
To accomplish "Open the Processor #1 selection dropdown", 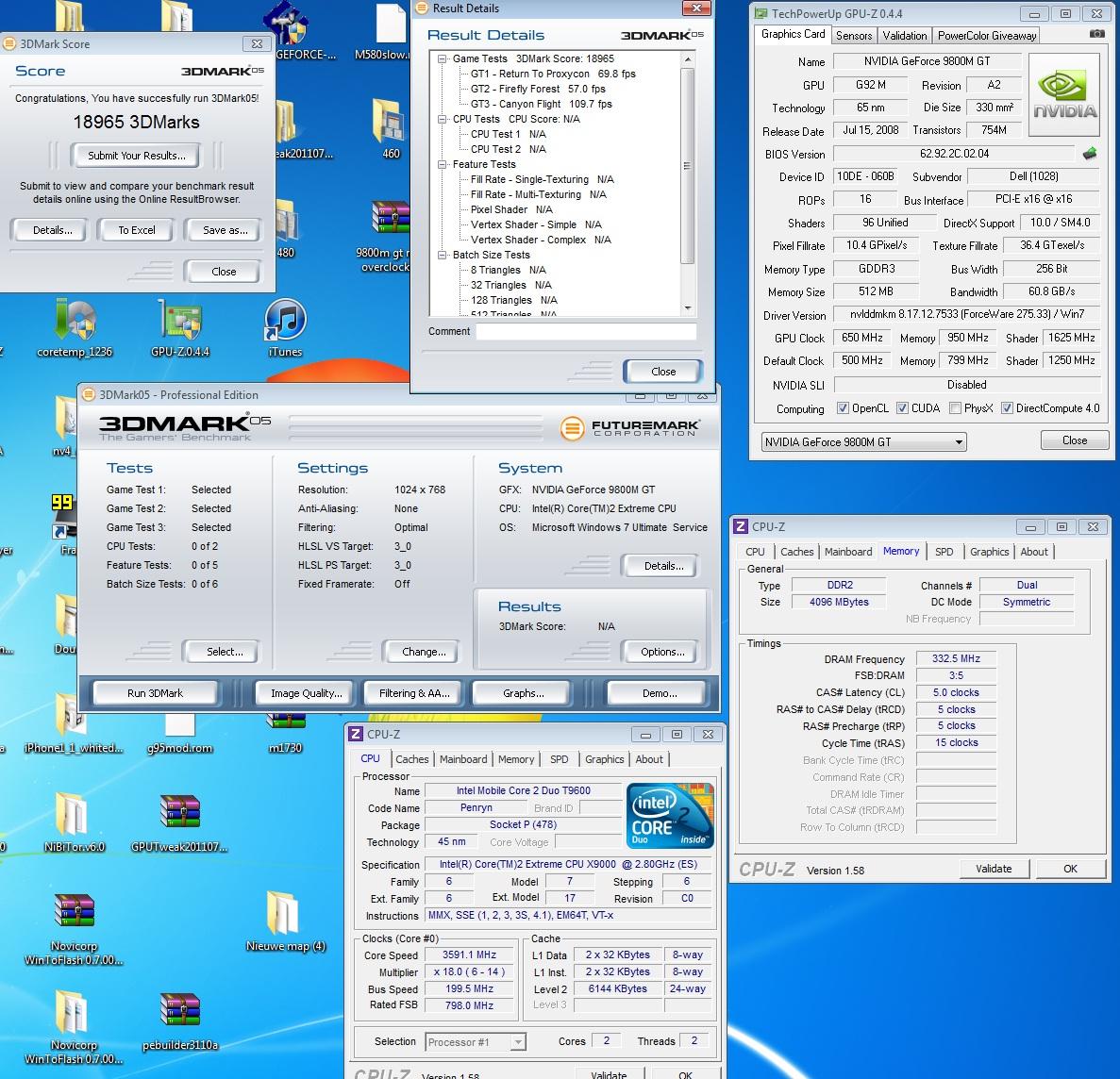I will (476, 1042).
